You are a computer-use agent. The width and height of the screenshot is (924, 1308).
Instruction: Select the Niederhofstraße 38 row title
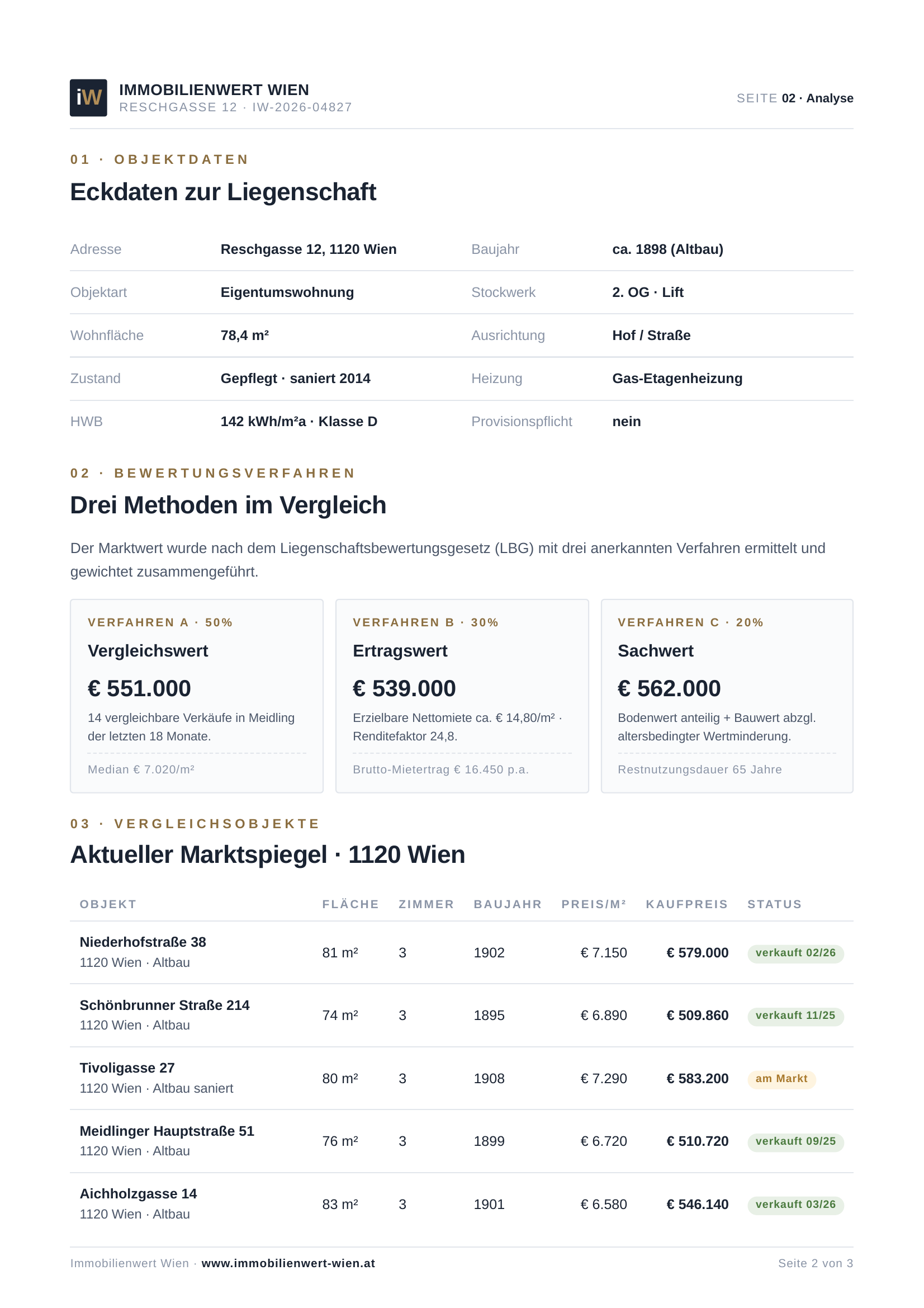143,942
